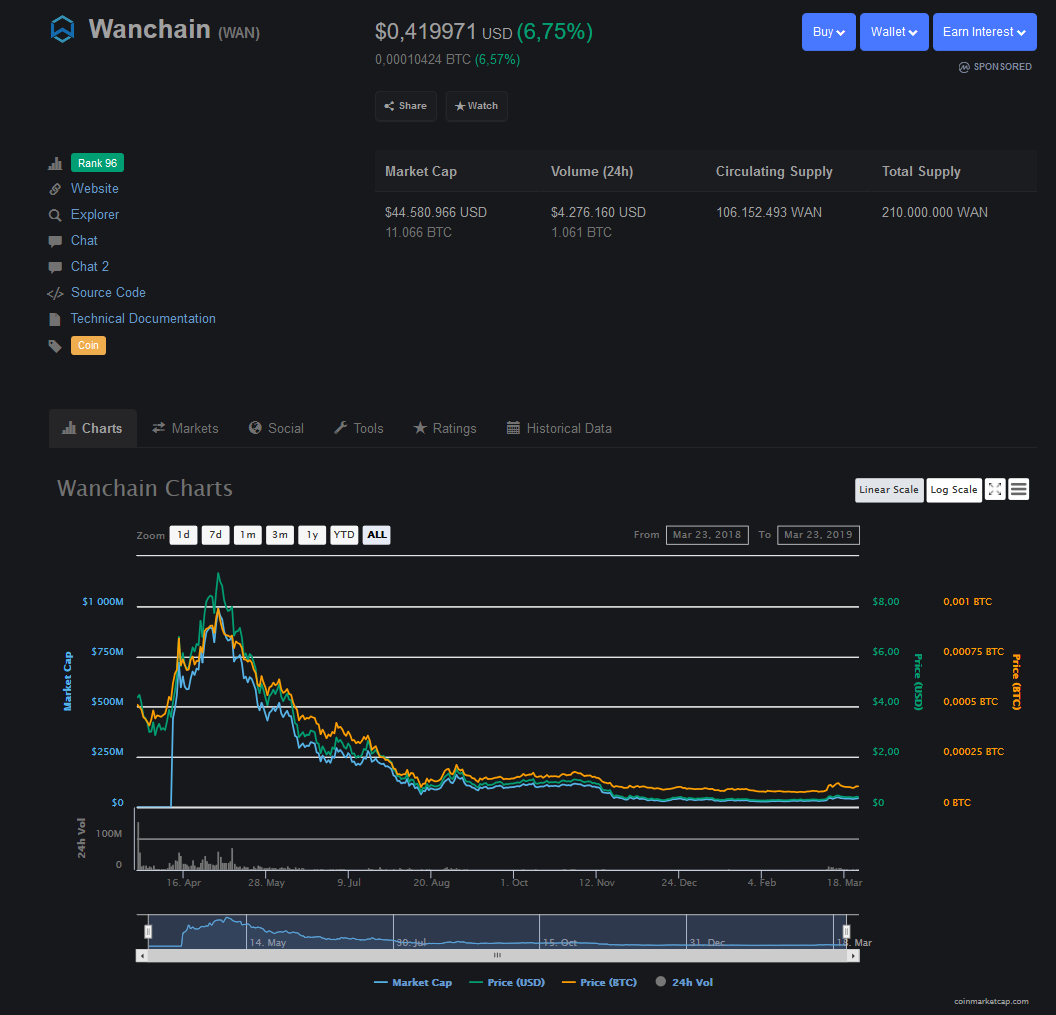Set chart zoom to 1y
Screen dimensions: 1056x1015
[x=312, y=535]
